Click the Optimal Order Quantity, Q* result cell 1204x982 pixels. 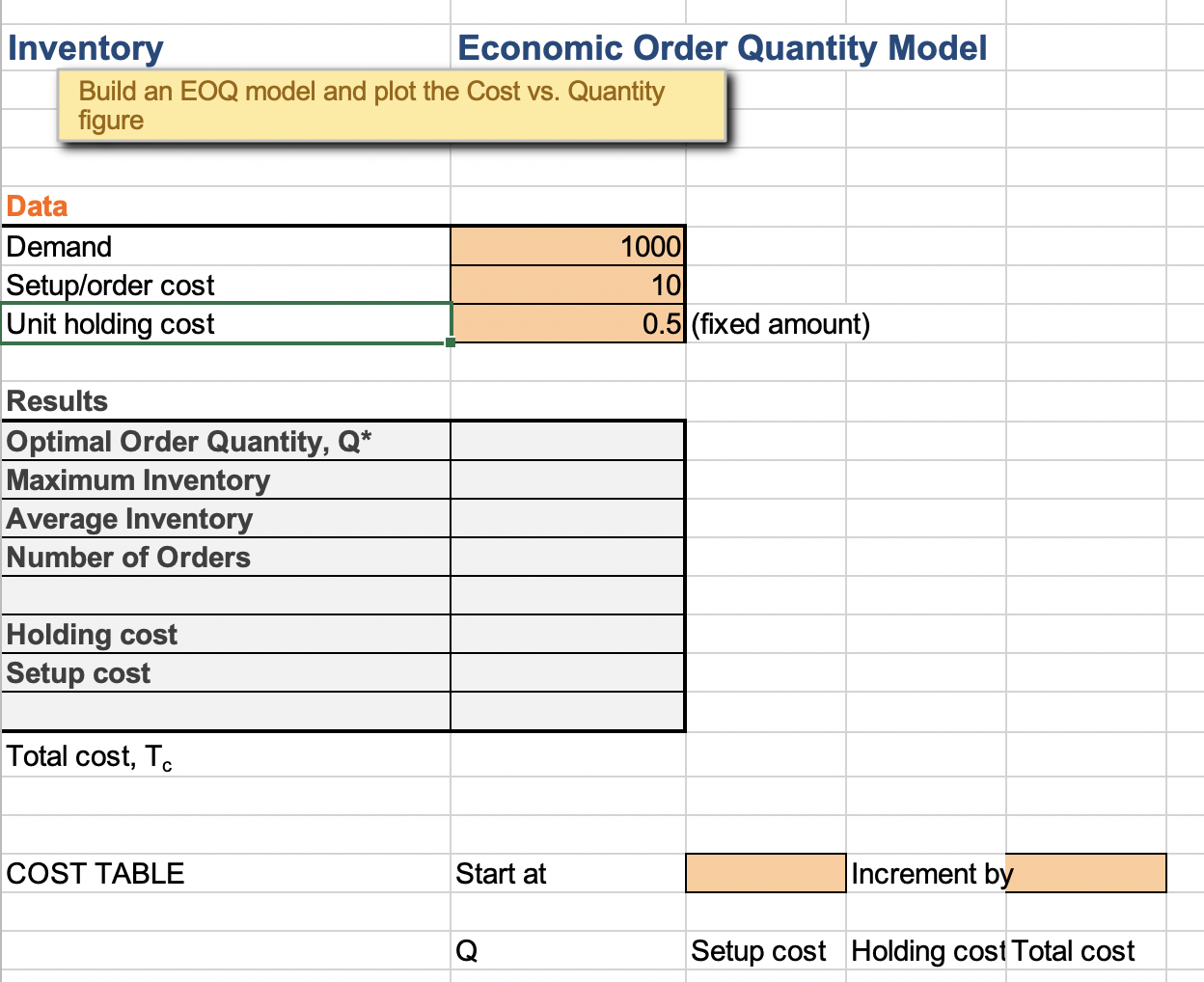click(566, 440)
